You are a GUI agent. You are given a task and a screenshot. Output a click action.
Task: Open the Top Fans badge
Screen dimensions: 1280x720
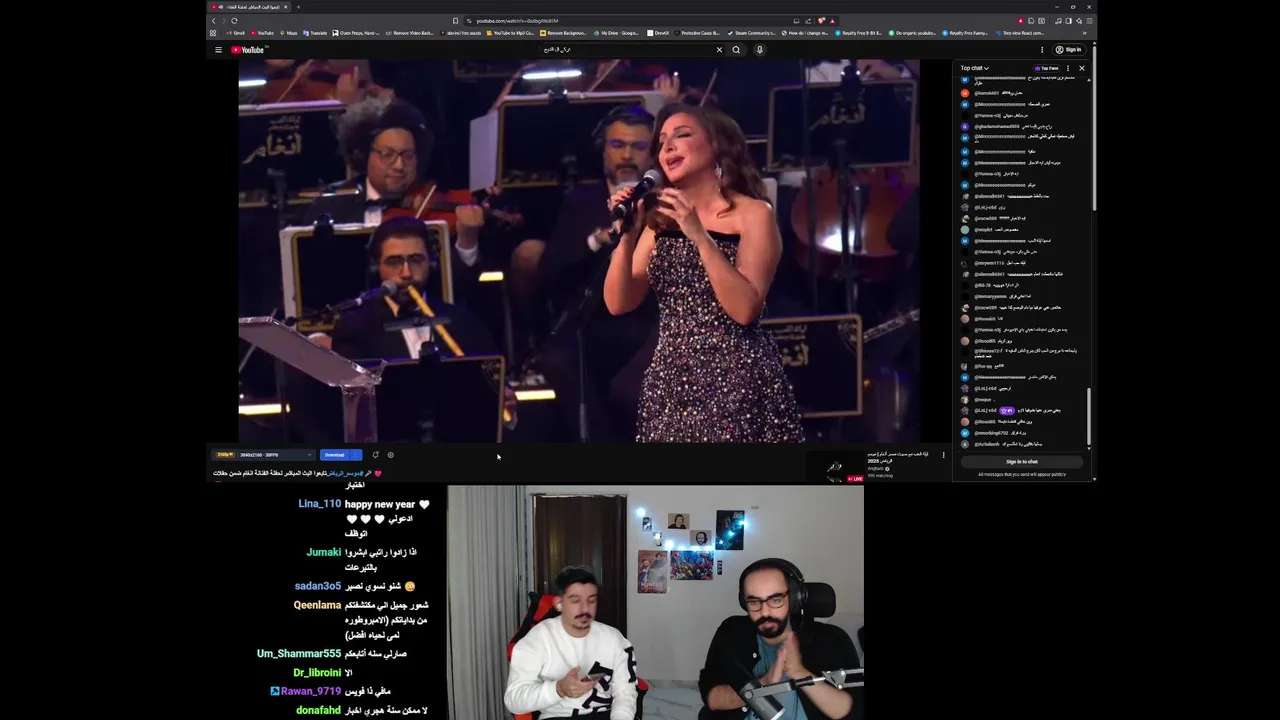pyautogui.click(x=1046, y=68)
